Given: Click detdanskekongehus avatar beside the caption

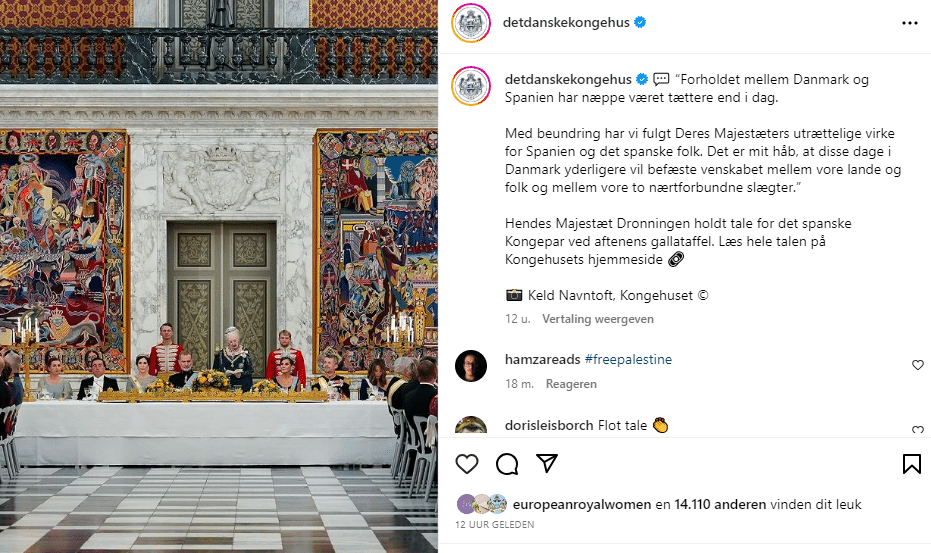Looking at the screenshot, I should pyautogui.click(x=471, y=86).
